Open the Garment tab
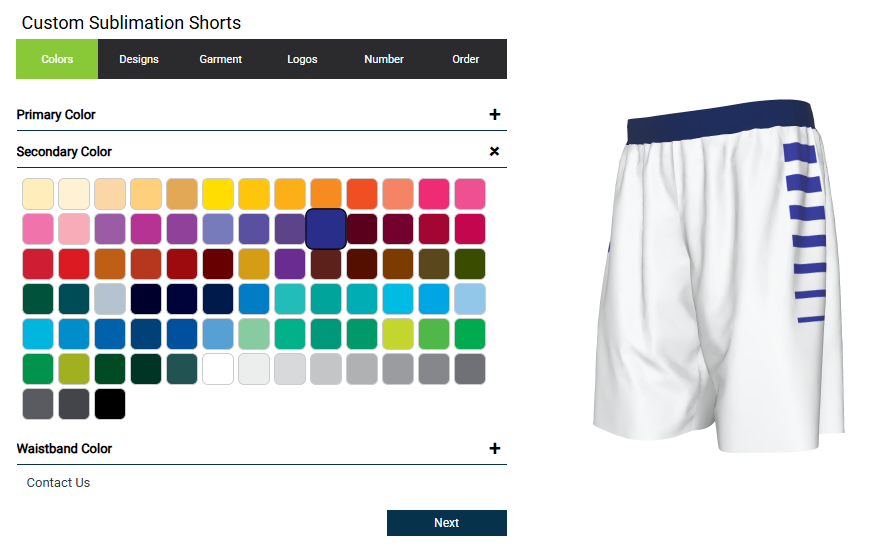 click(221, 59)
